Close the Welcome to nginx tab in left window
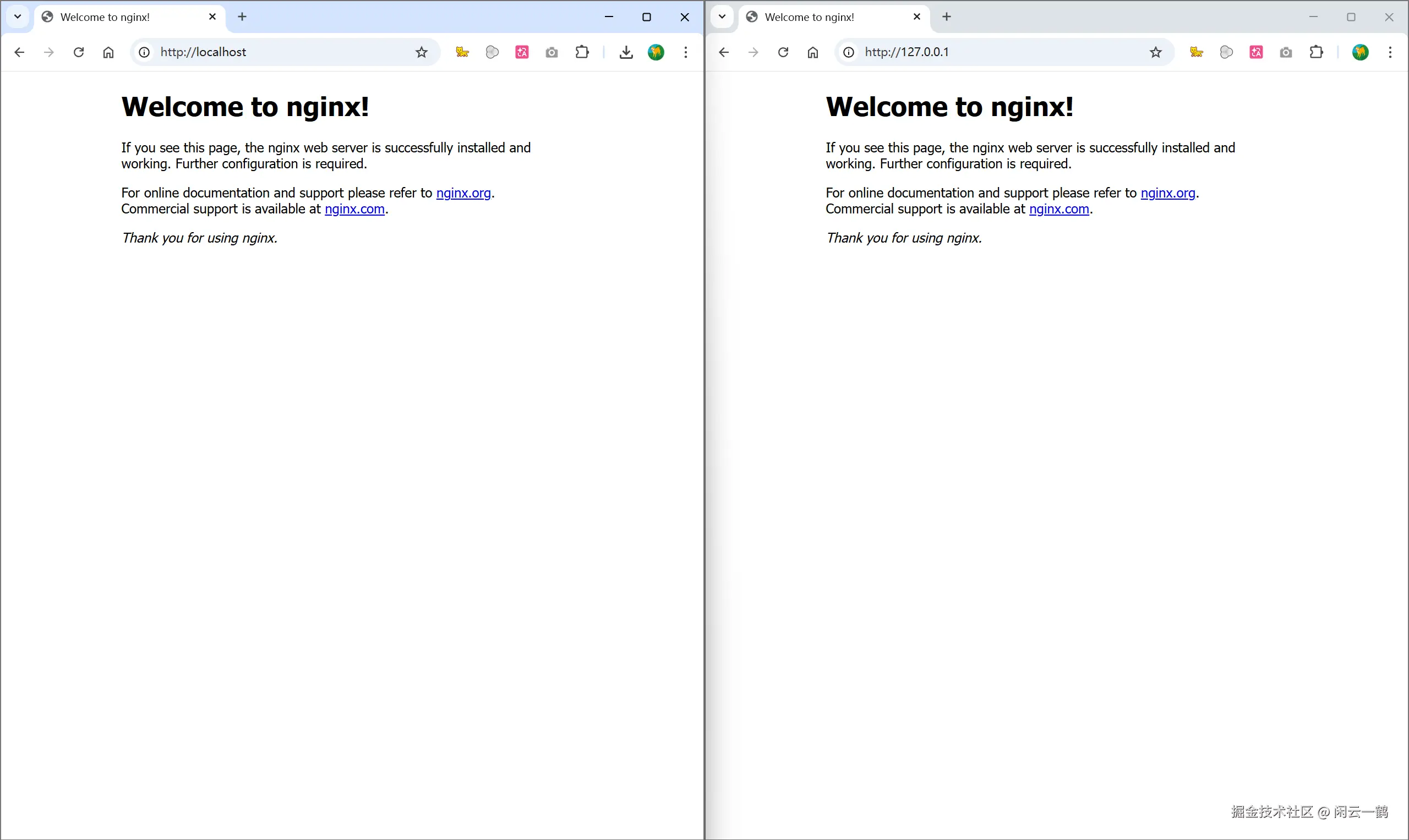 click(212, 17)
